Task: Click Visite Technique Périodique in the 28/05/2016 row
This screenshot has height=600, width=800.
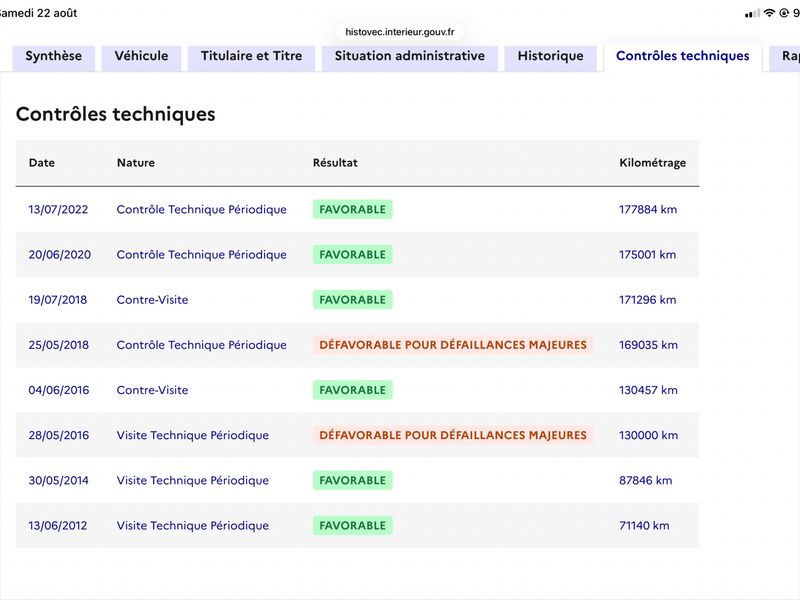Action: click(x=193, y=435)
